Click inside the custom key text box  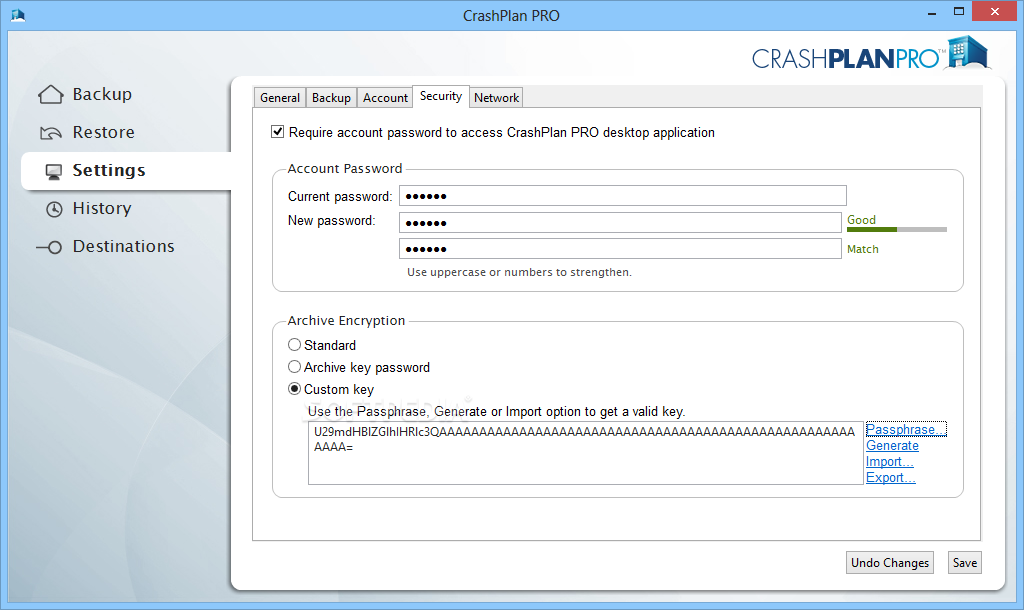586,453
